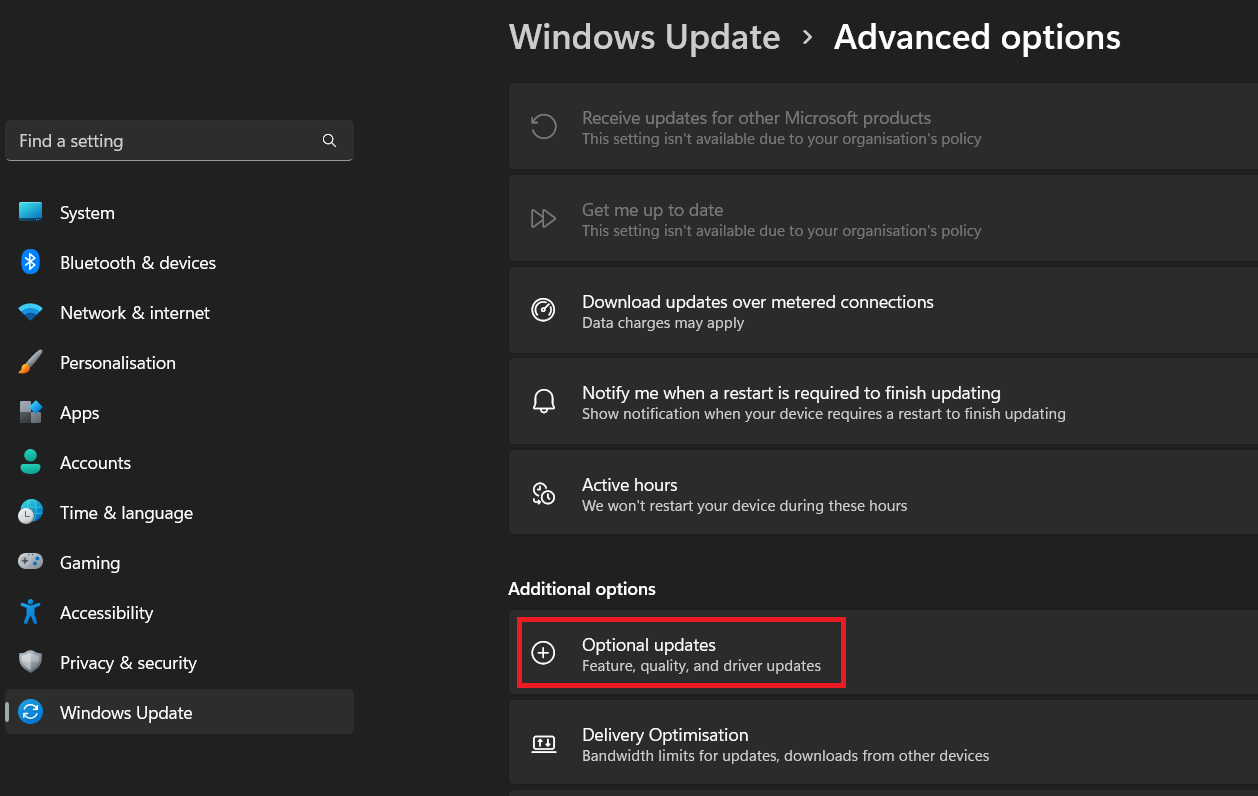Click the Optional updates plus icon
1258x796 pixels.
point(543,653)
